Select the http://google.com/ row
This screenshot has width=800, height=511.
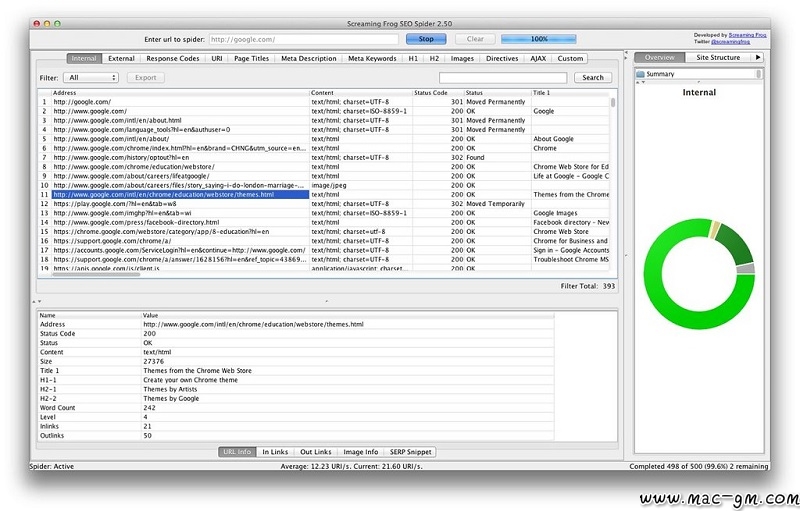[323, 102]
